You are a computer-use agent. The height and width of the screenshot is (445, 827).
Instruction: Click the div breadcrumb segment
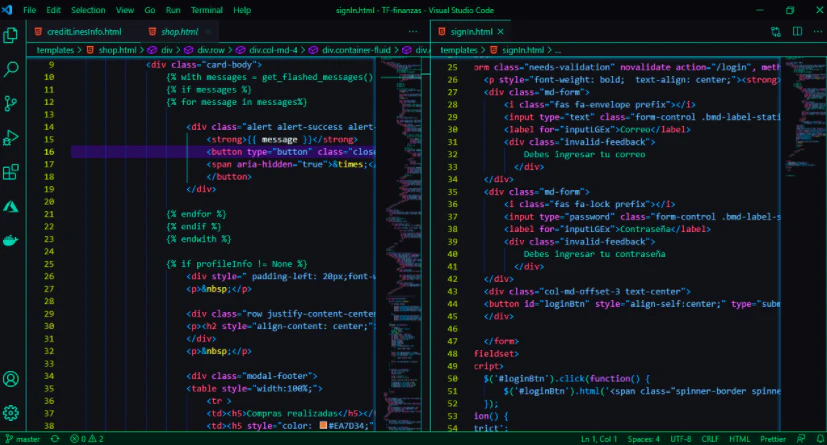coord(167,50)
